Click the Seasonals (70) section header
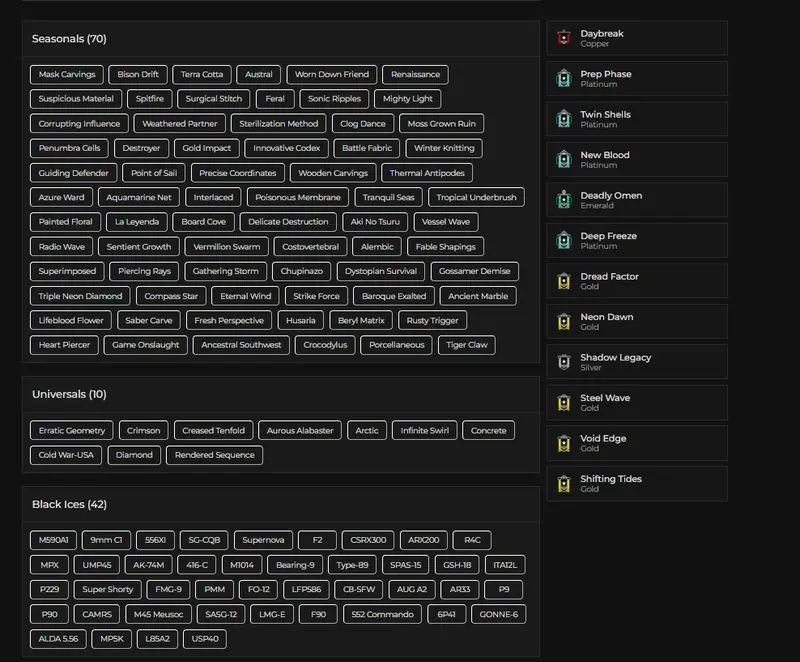This screenshot has width=800, height=662. click(x=69, y=39)
